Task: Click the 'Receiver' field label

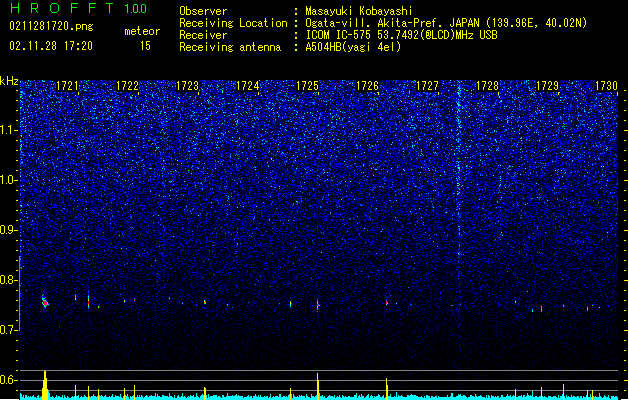Action: coord(203,35)
